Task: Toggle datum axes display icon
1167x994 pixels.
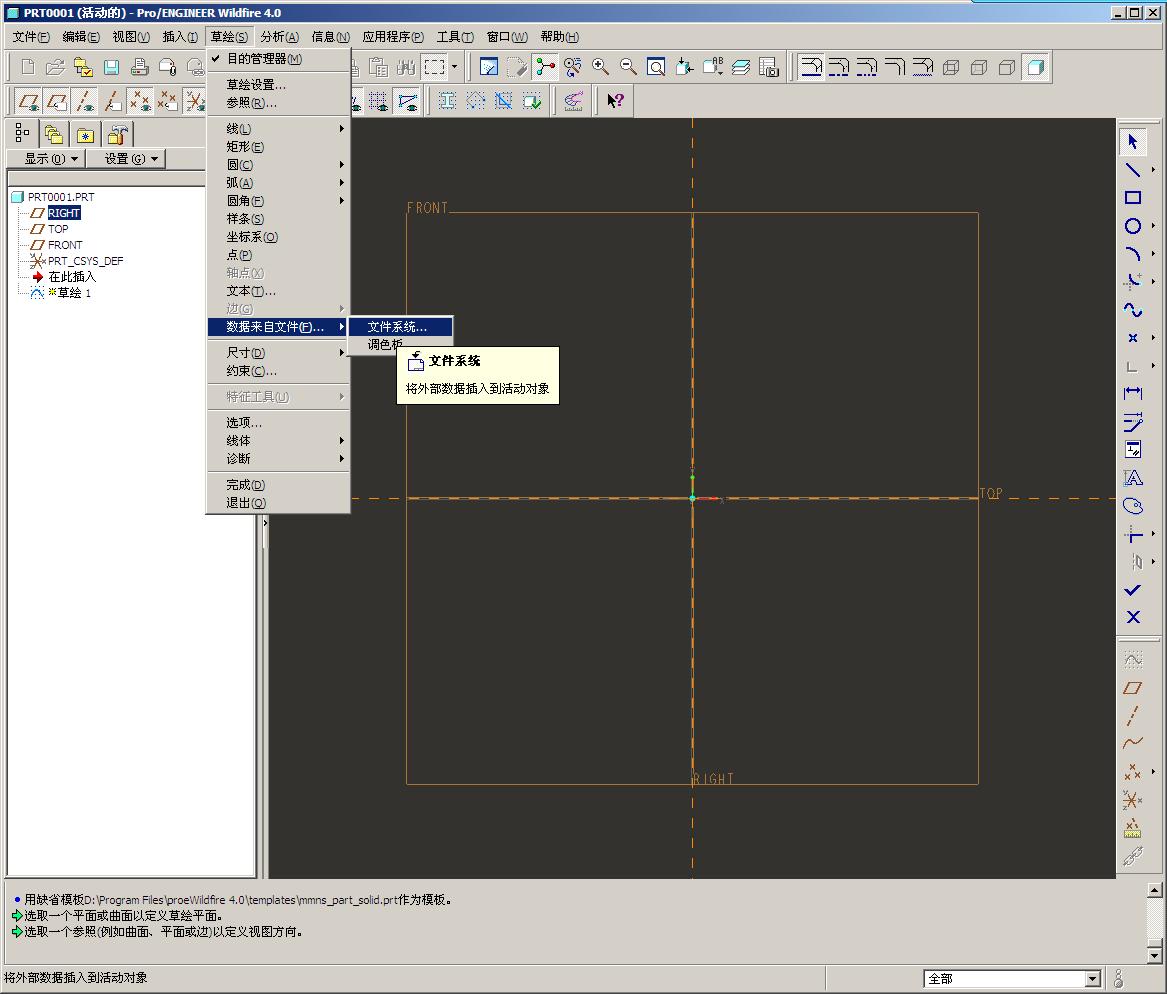Action: tap(84, 100)
